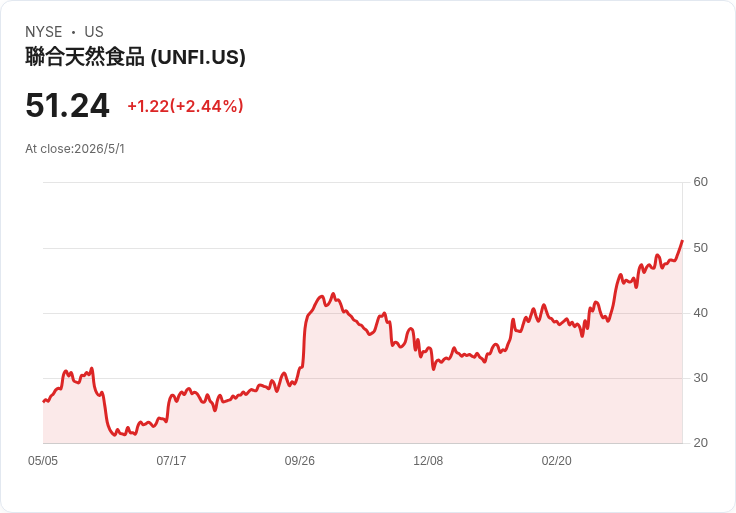Click the 50 price axis label

coord(700,247)
